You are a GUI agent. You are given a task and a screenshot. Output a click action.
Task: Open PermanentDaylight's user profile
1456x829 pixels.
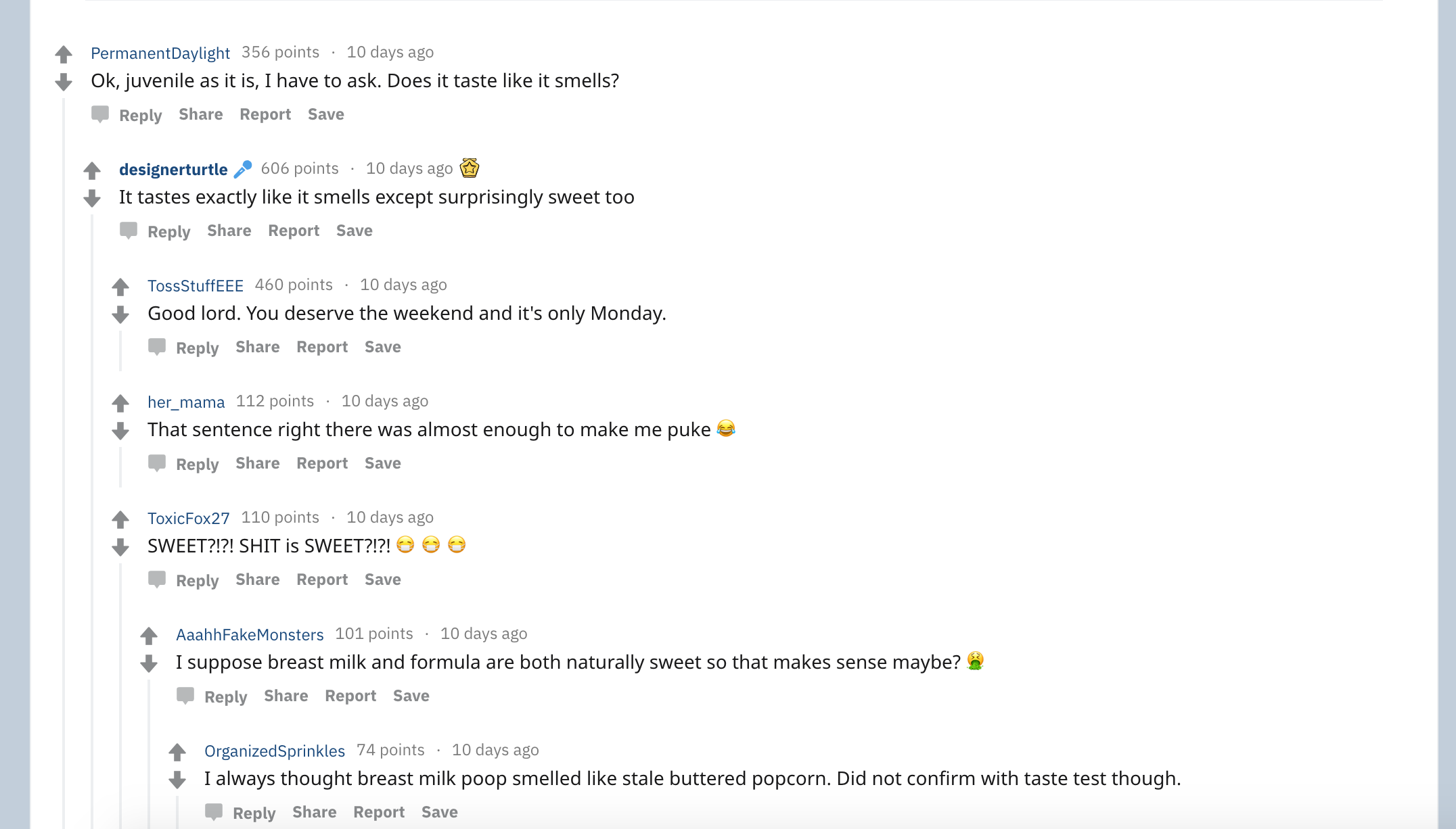coord(160,53)
